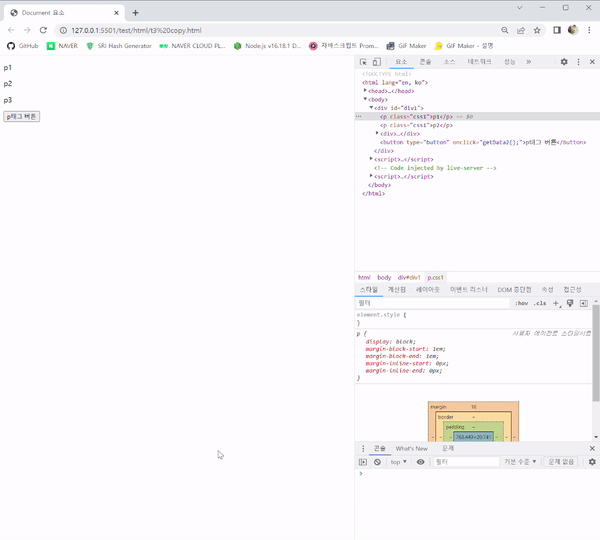Open DevTools settings gear icon

pyautogui.click(x=564, y=62)
